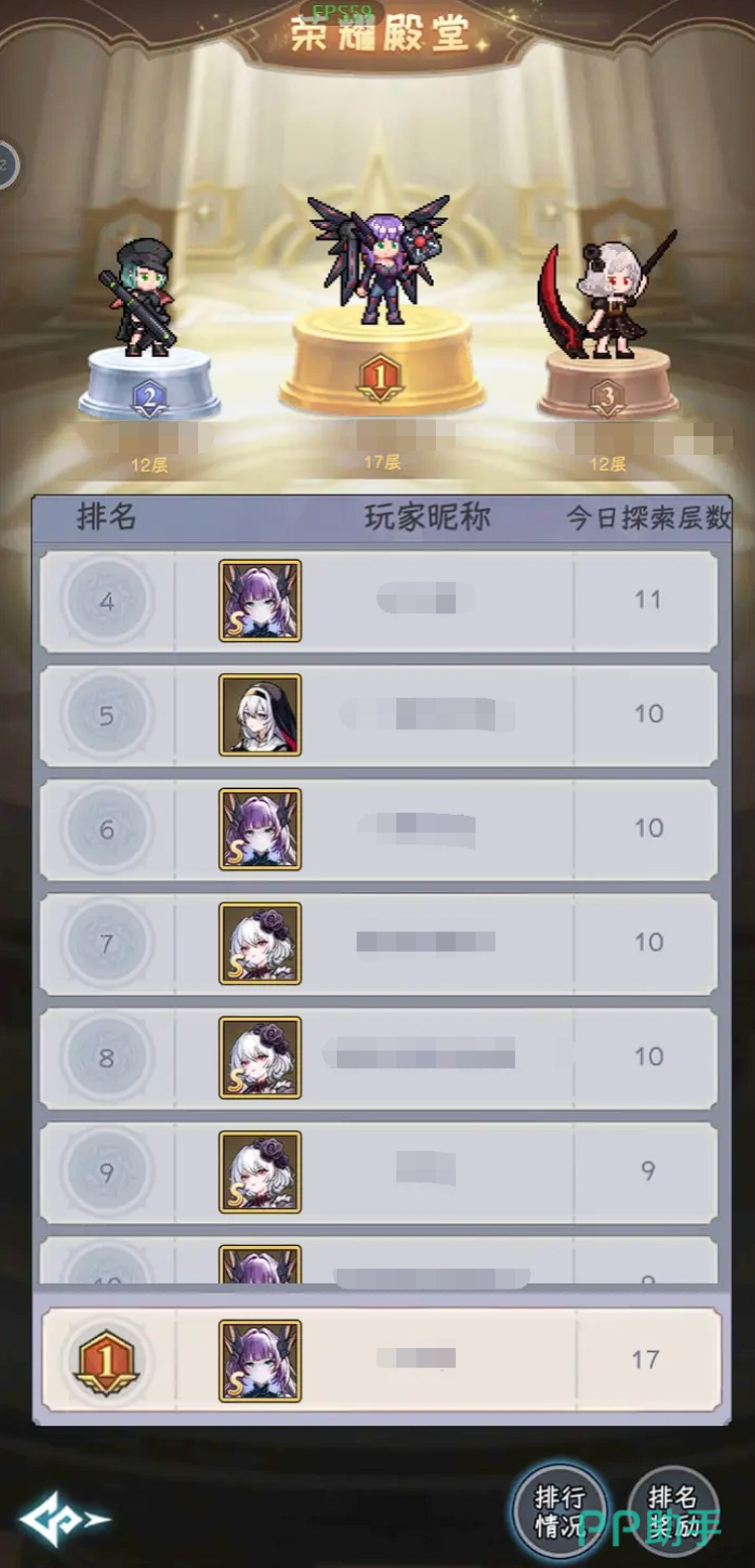Screen dimensions: 755x1568
Task: Select the third place scythe character
Action: (606, 293)
